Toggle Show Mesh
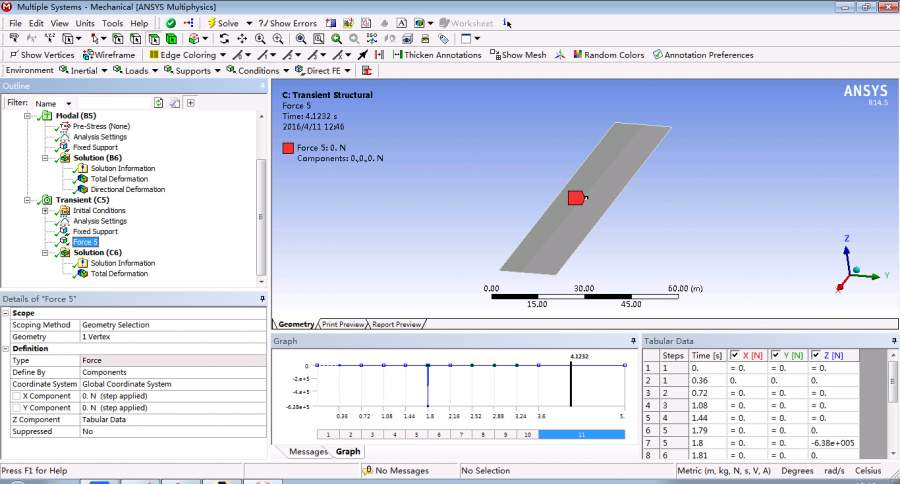 518,55
